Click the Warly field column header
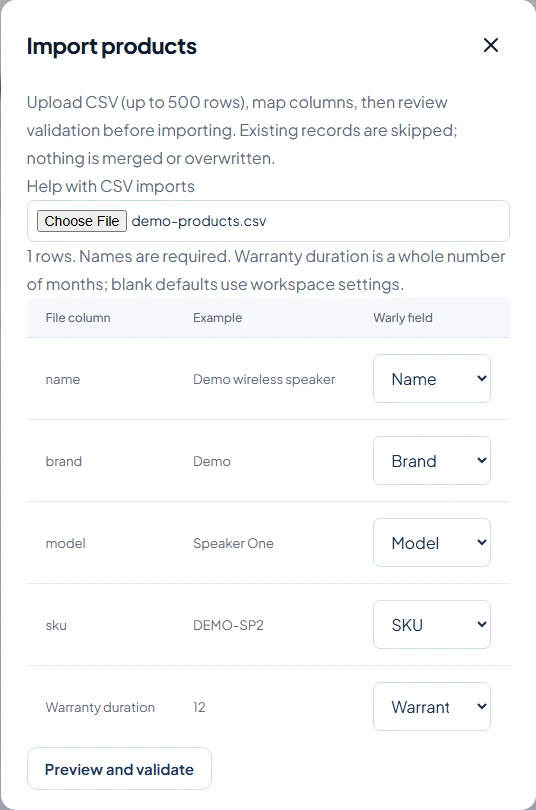 [x=403, y=318]
